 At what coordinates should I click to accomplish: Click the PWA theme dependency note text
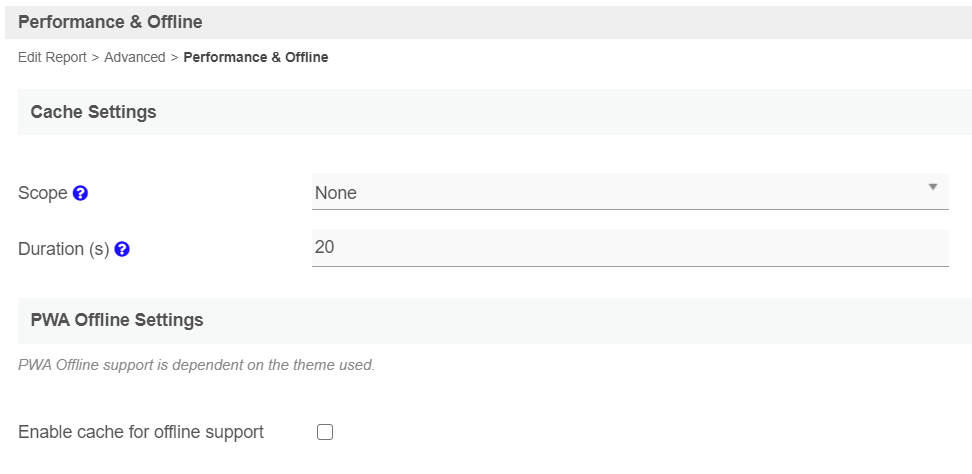197,365
